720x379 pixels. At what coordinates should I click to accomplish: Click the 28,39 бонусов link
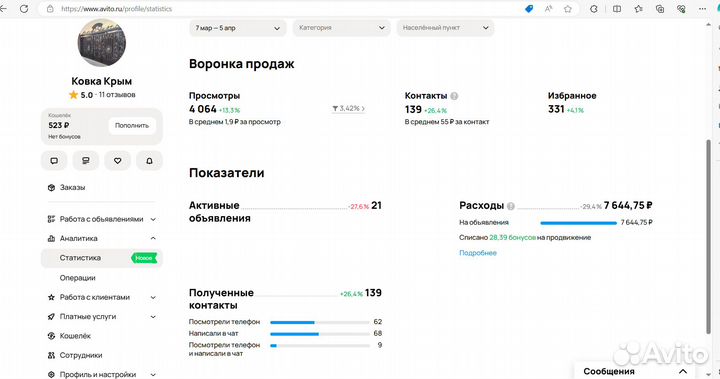point(512,238)
